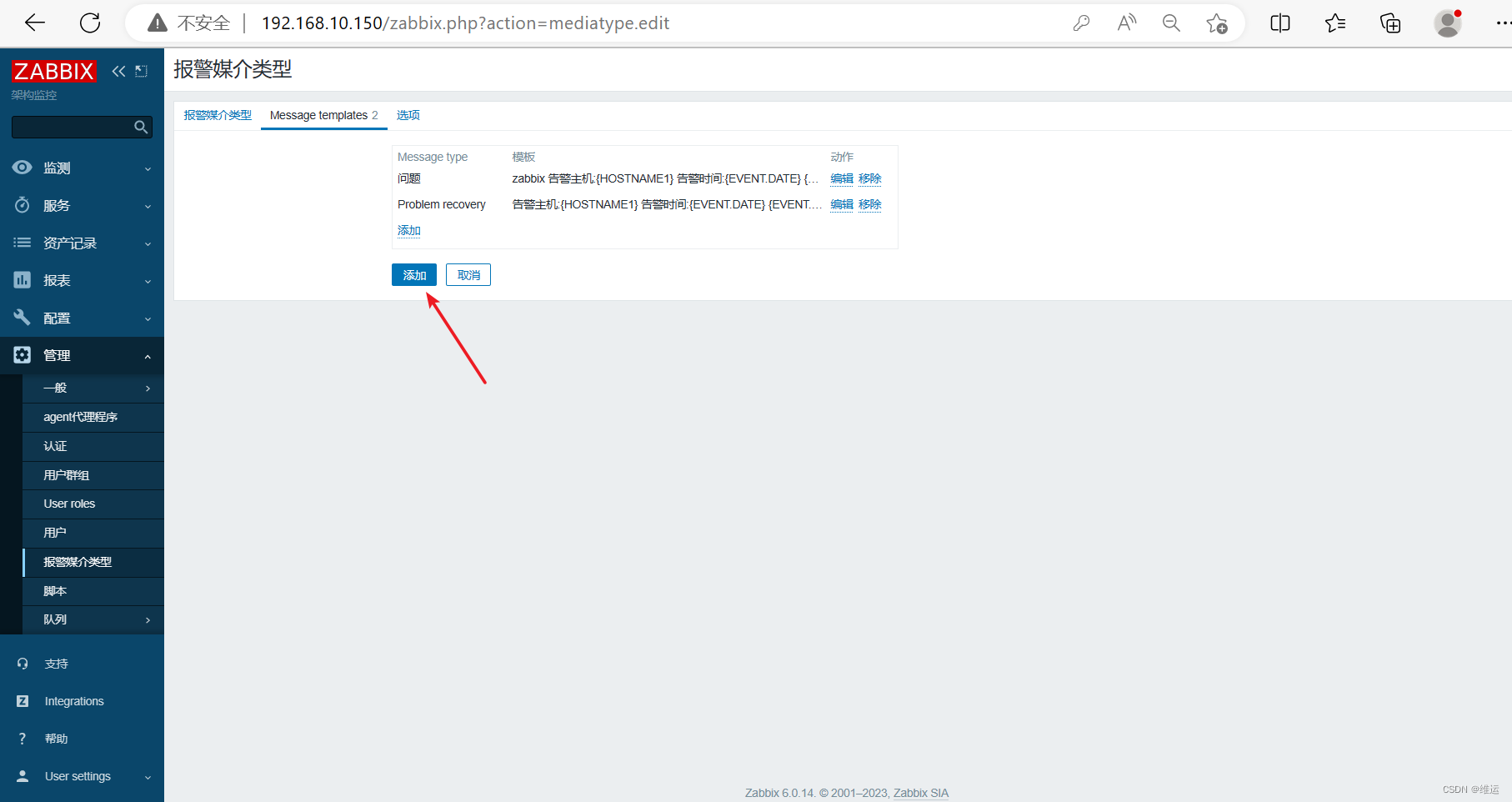Open the saved password key icon
Image resolution: width=1512 pixels, height=802 pixels.
point(1081,23)
